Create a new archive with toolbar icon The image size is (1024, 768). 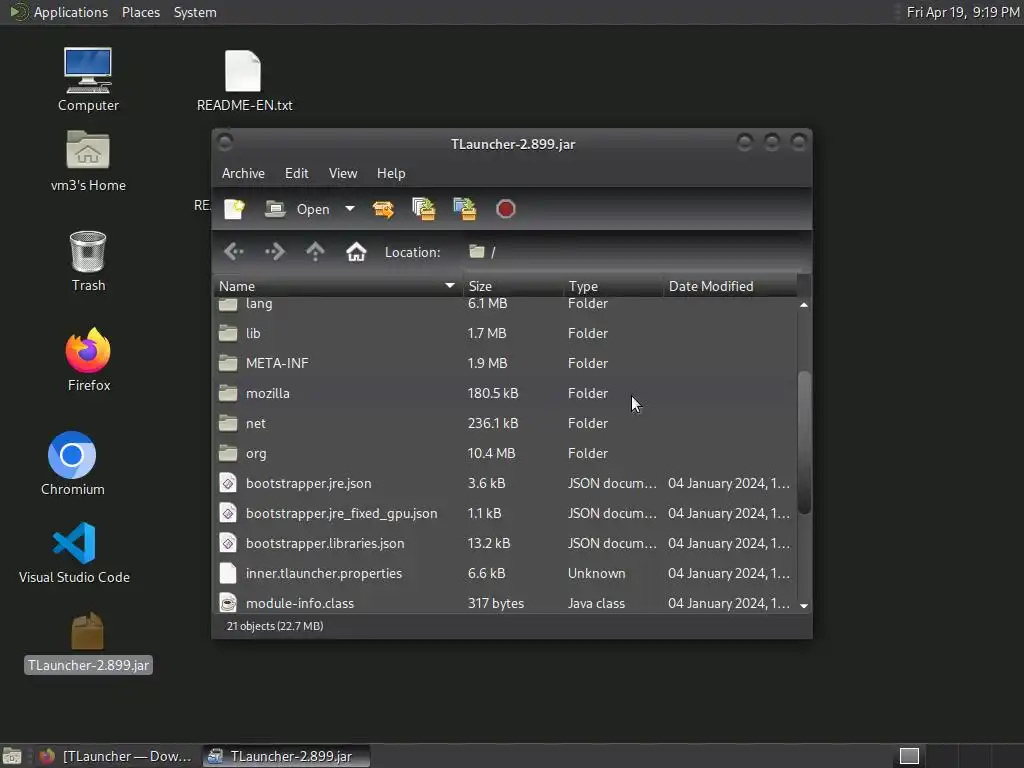(234, 209)
